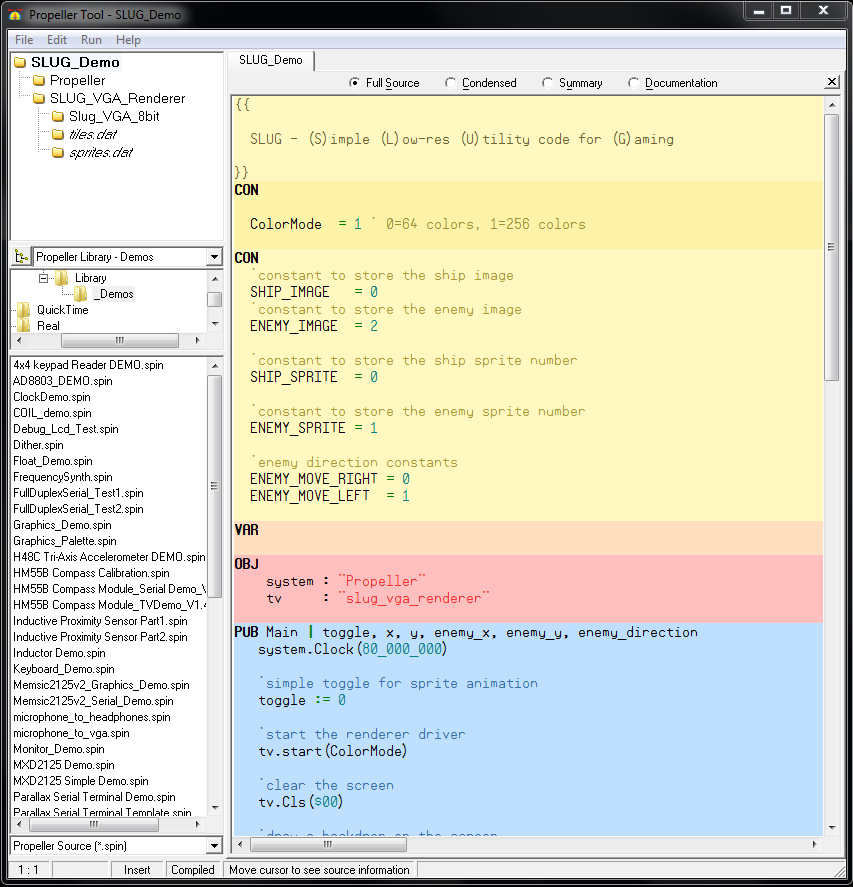Enable the Documentation view option

[x=634, y=83]
